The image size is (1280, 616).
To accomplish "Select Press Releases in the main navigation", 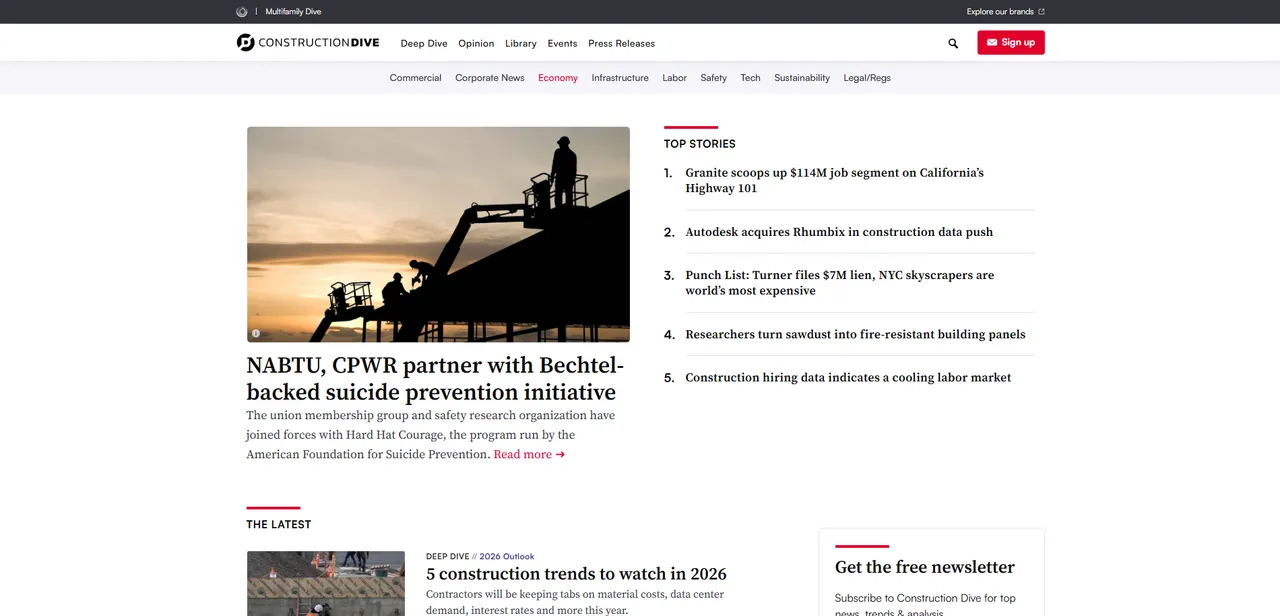I will click(621, 43).
